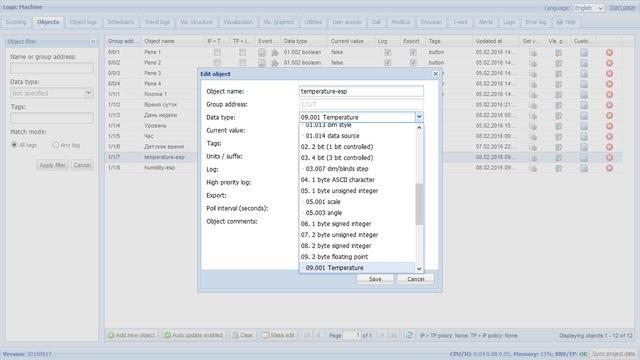Delete the Кнопка 1 object row

[609, 94]
